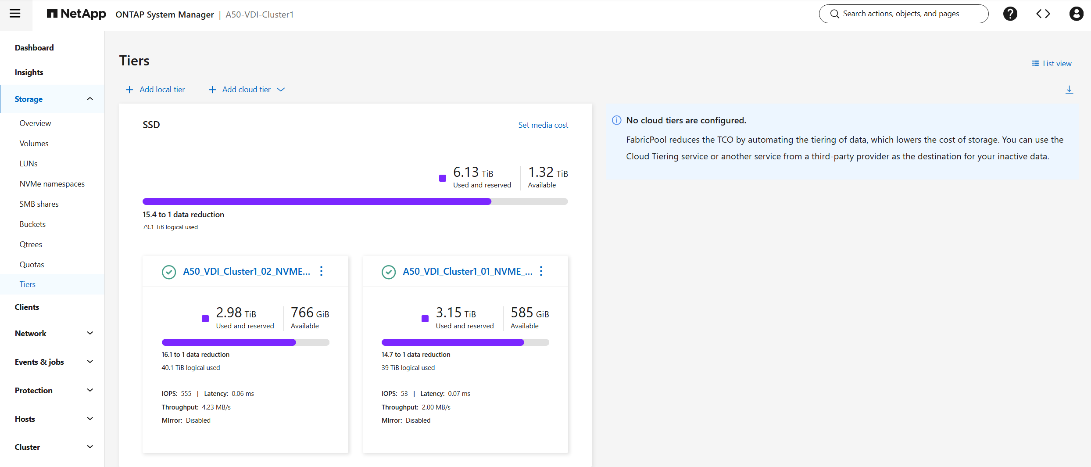Click the '16.1 to 1 data reduction' text
1091x467 pixels.
[196, 355]
